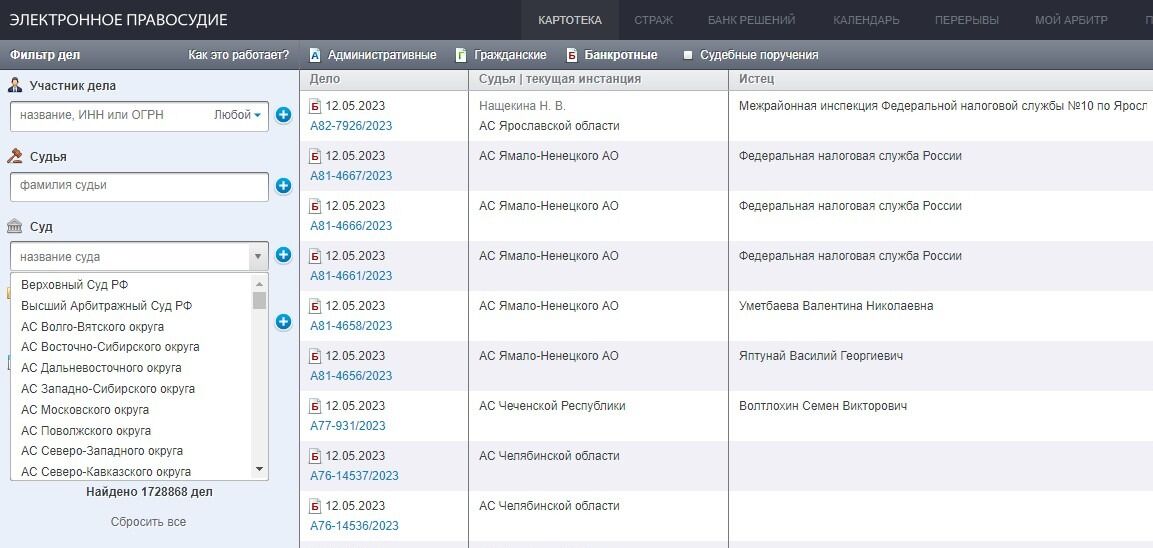
Task: Click the Истец column header
Action: [x=757, y=79]
